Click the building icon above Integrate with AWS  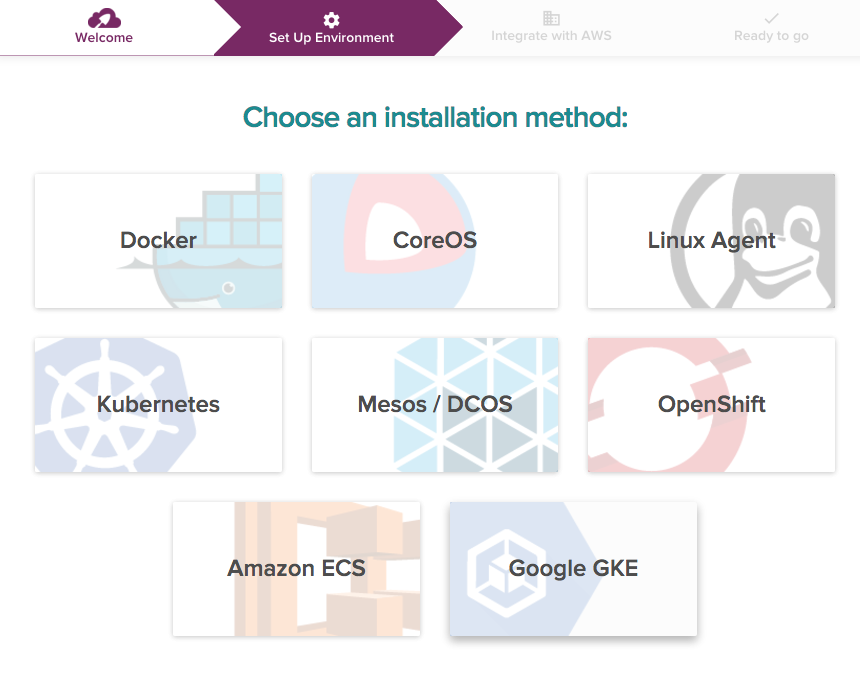[x=551, y=16]
